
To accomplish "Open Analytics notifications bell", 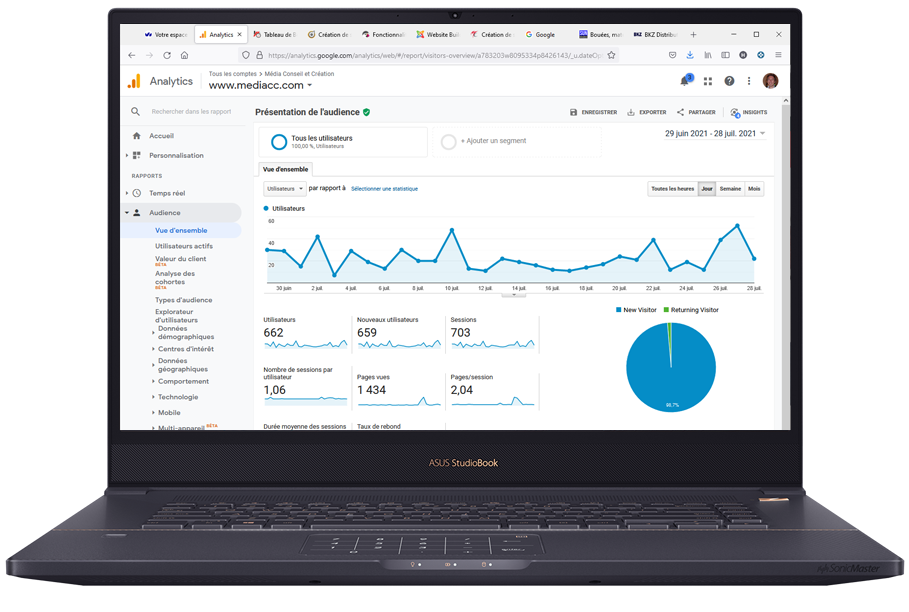I will click(x=684, y=80).
